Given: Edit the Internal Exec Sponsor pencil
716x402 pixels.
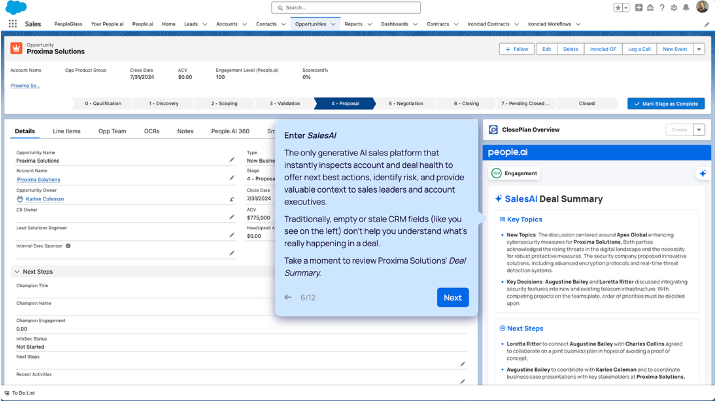Looking at the screenshot, I should [232, 253].
